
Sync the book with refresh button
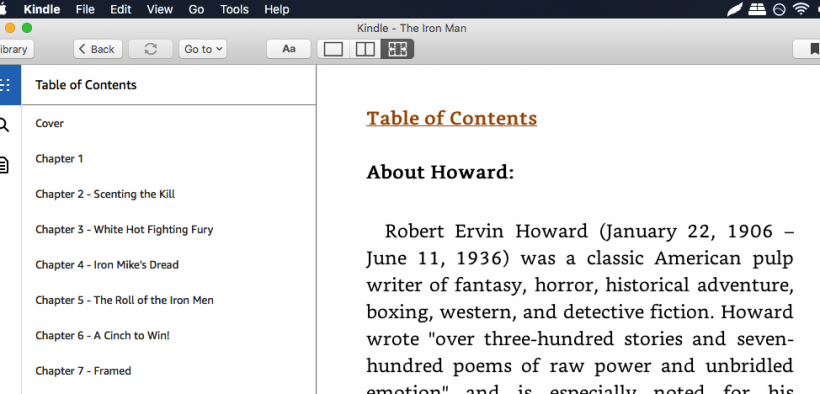pos(151,49)
